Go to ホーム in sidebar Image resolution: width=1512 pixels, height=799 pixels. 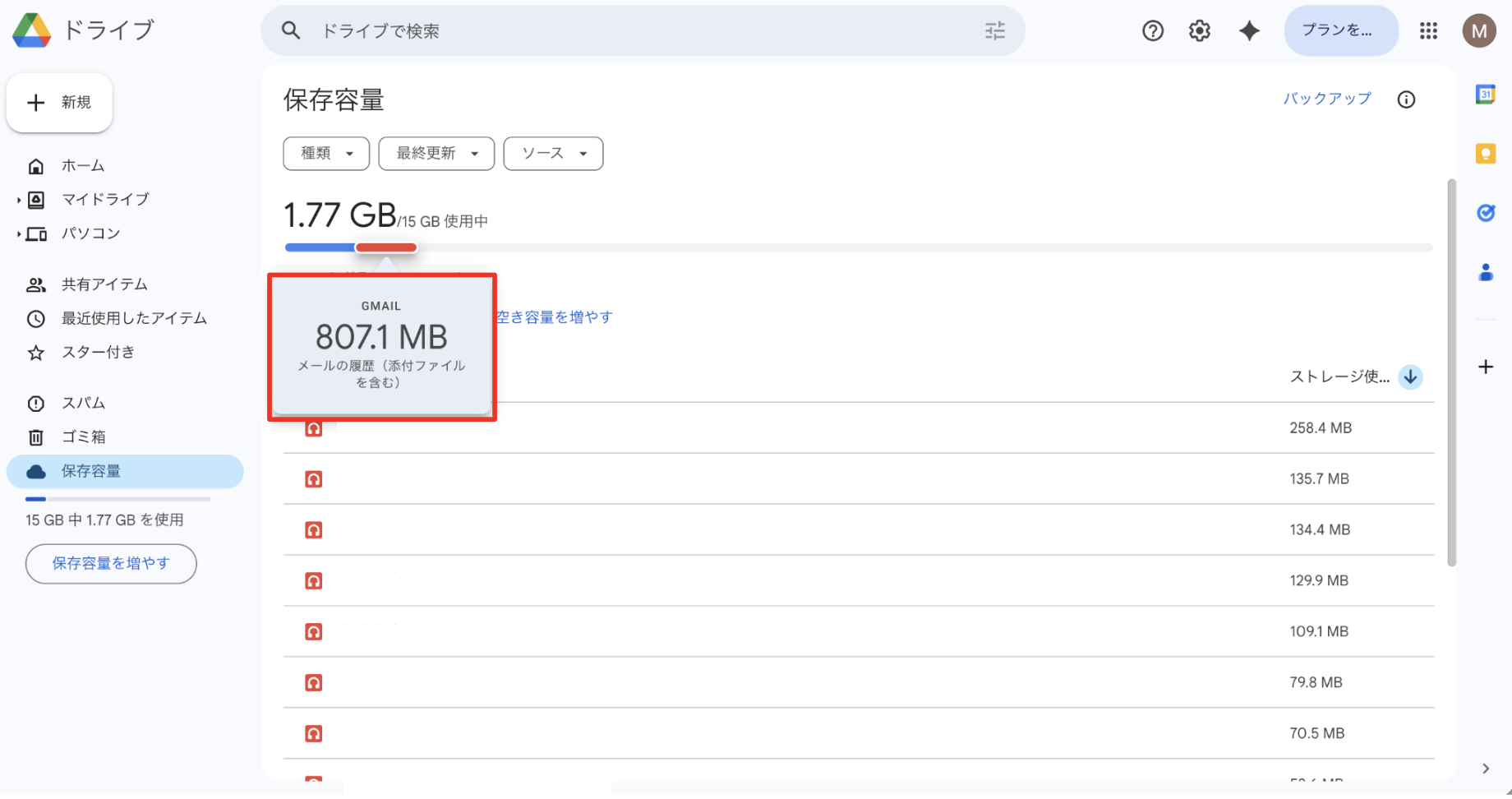(83, 166)
